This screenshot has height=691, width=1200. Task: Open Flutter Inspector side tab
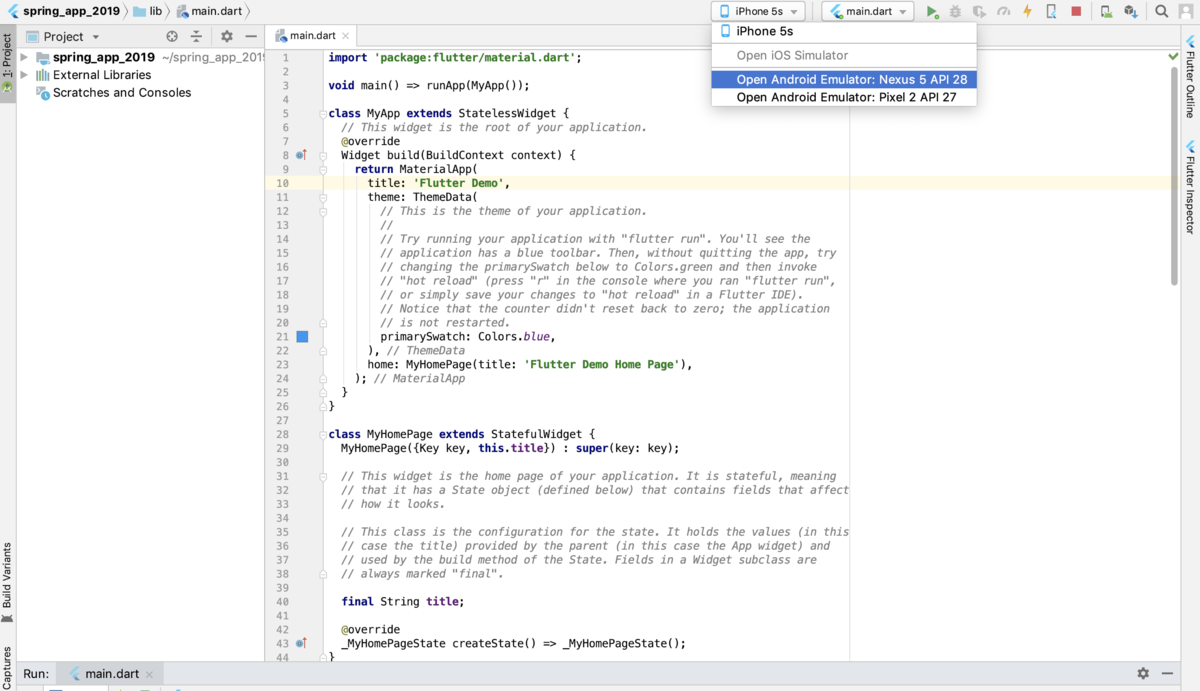click(1190, 187)
